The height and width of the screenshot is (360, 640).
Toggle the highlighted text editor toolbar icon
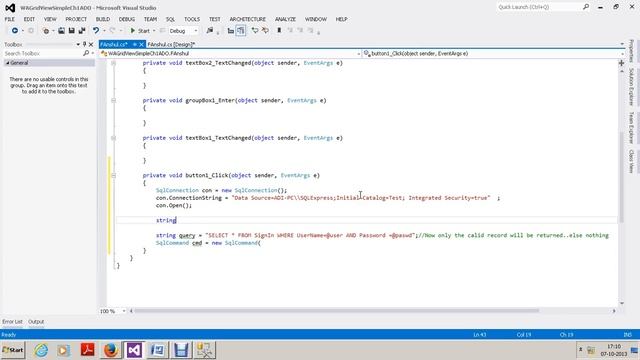(x=241, y=31)
